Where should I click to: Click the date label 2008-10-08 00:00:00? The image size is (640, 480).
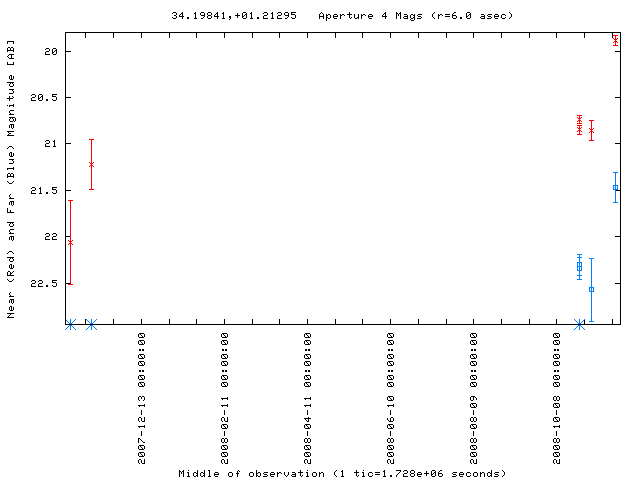(x=557, y=398)
